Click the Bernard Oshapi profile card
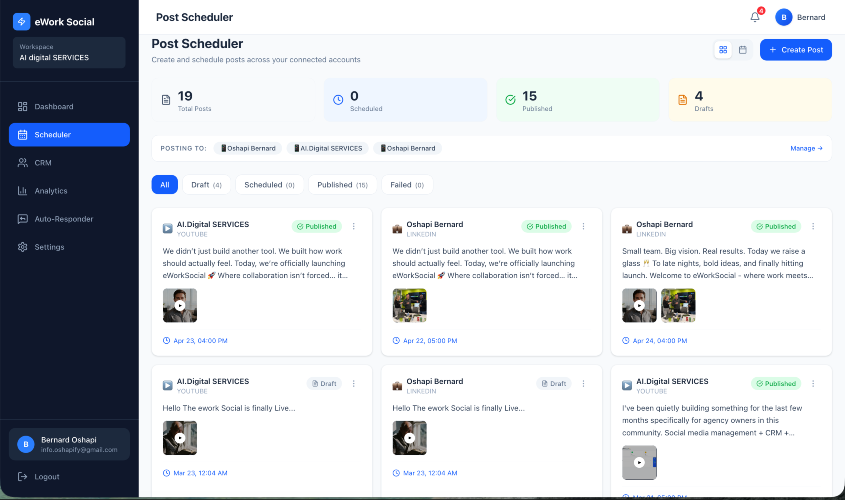This screenshot has height=500, width=845. pyautogui.click(x=69, y=445)
